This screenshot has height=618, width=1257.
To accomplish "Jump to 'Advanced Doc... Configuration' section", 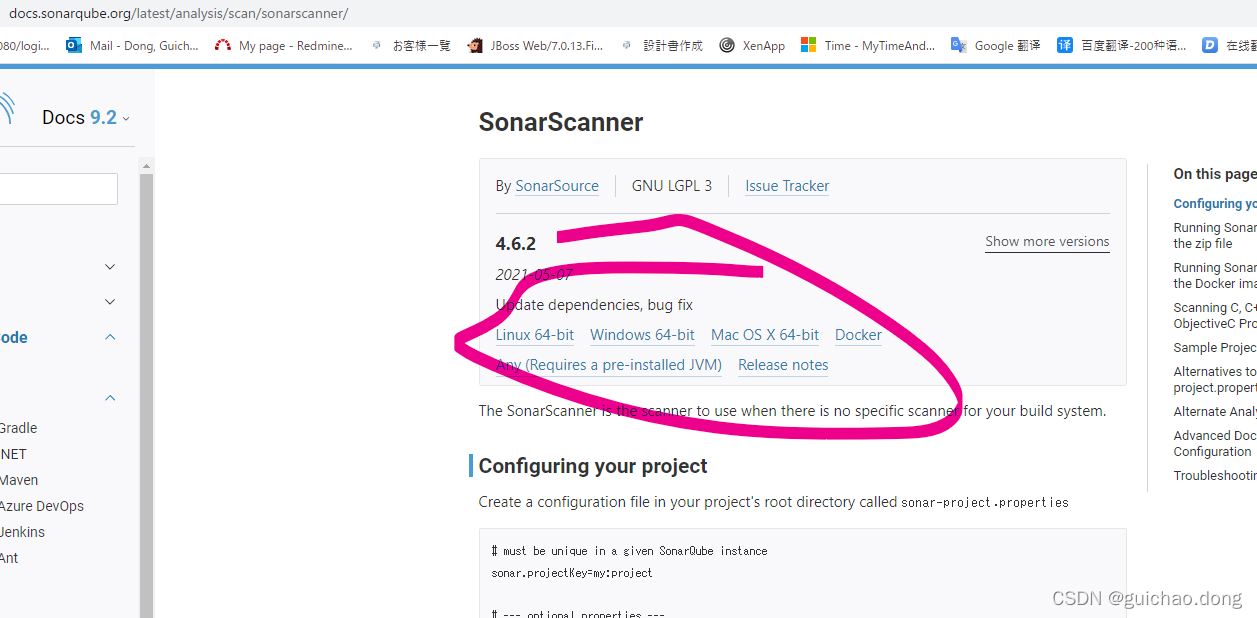I will [1215, 443].
